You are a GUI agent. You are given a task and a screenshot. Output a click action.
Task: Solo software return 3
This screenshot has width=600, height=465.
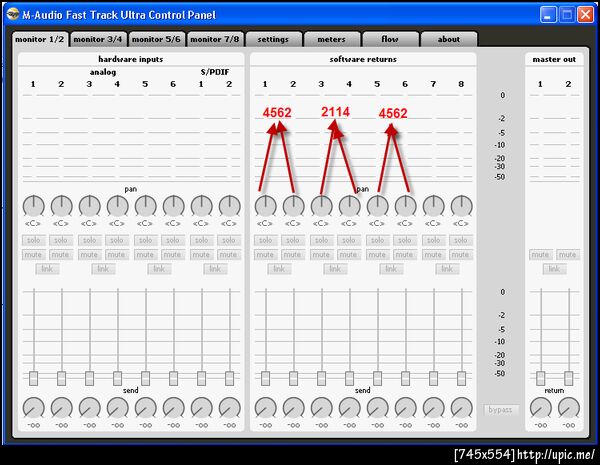click(x=321, y=240)
